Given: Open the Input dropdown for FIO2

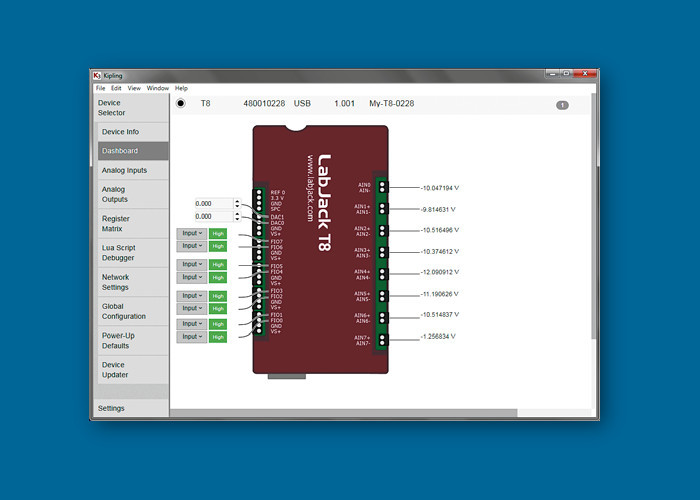Looking at the screenshot, I should 192,308.
